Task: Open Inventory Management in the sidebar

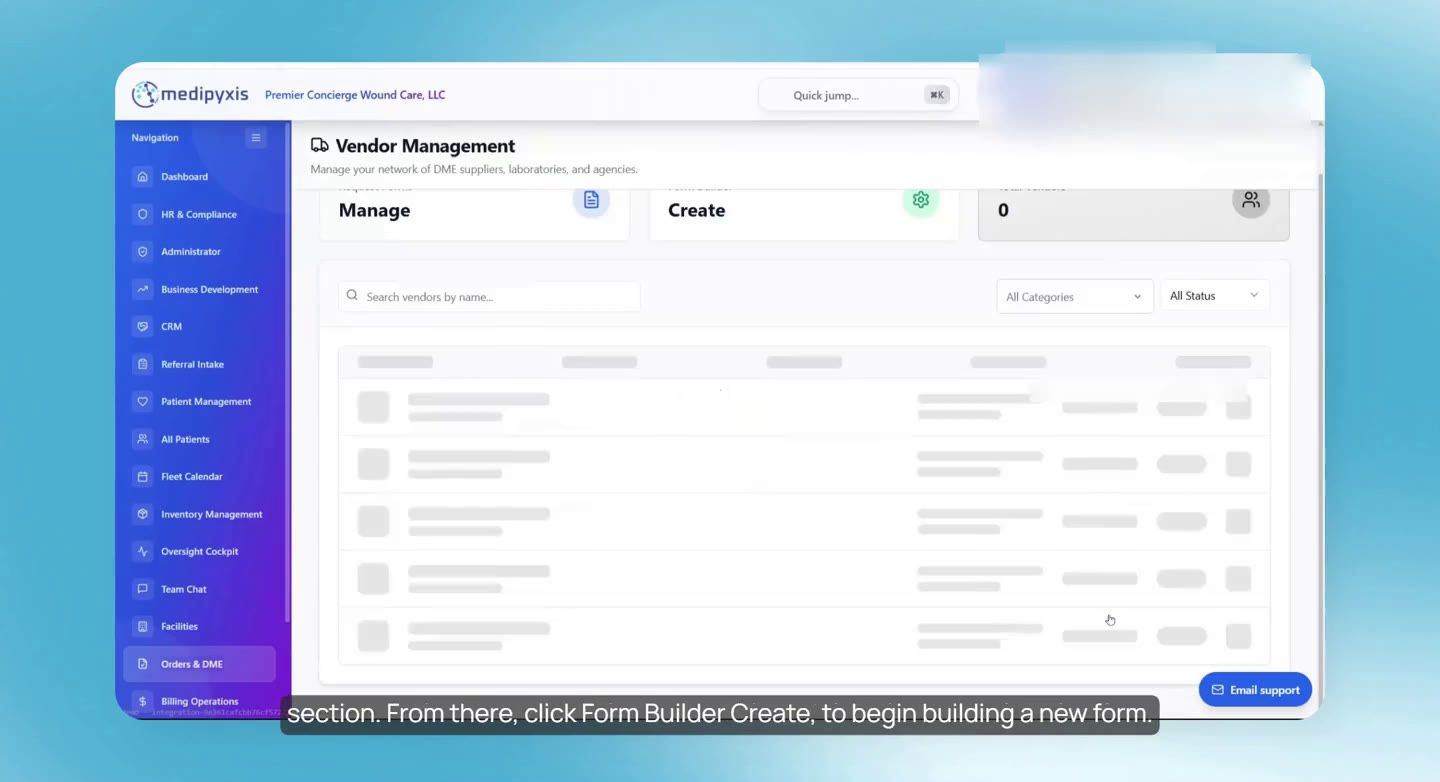Action: (200, 514)
